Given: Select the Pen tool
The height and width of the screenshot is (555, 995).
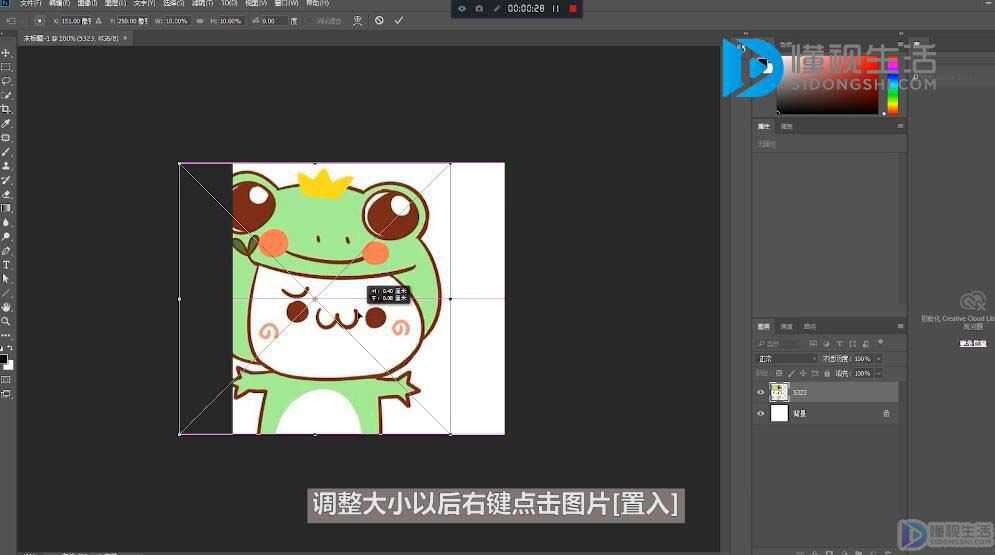Looking at the screenshot, I should tap(6, 251).
